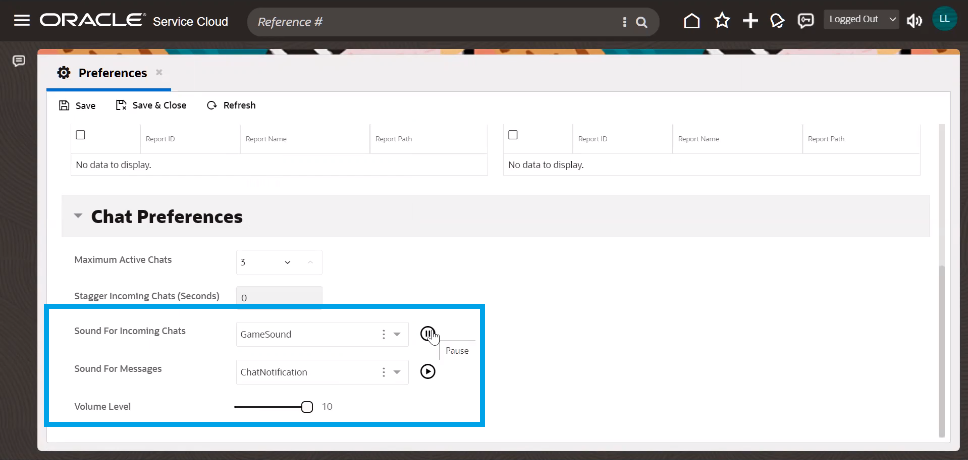Play the Sound For Messages preview
Viewport: 968px width, 460px height.
click(428, 371)
